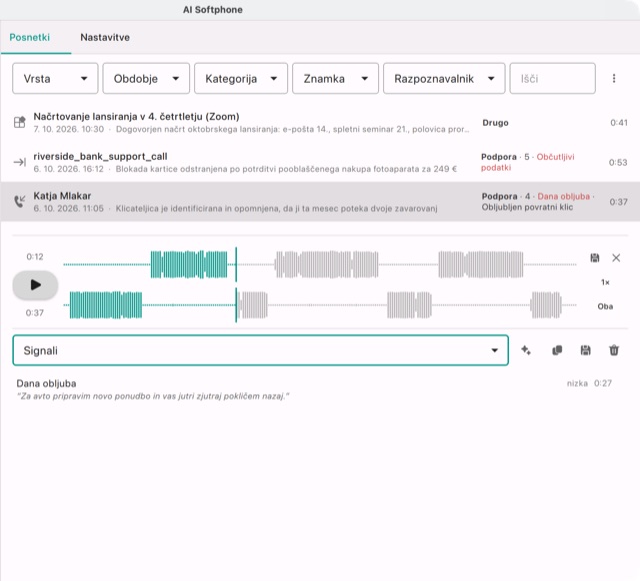Toggle the Oba channel selector
The width and height of the screenshot is (640, 581).
click(x=605, y=306)
